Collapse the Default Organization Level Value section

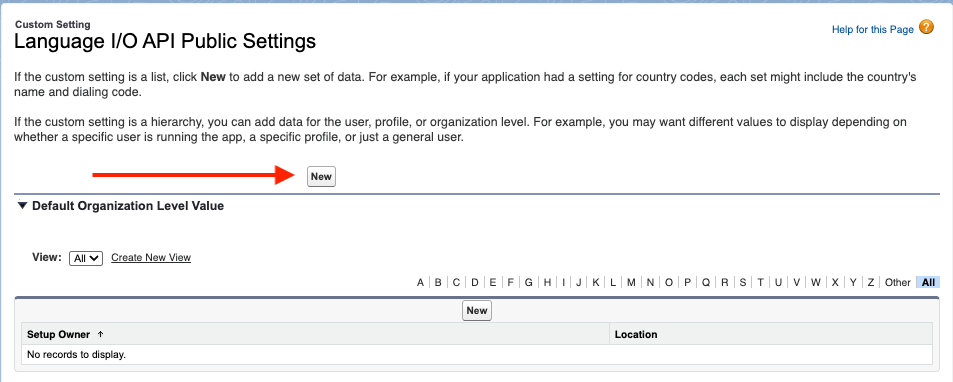coord(22,205)
